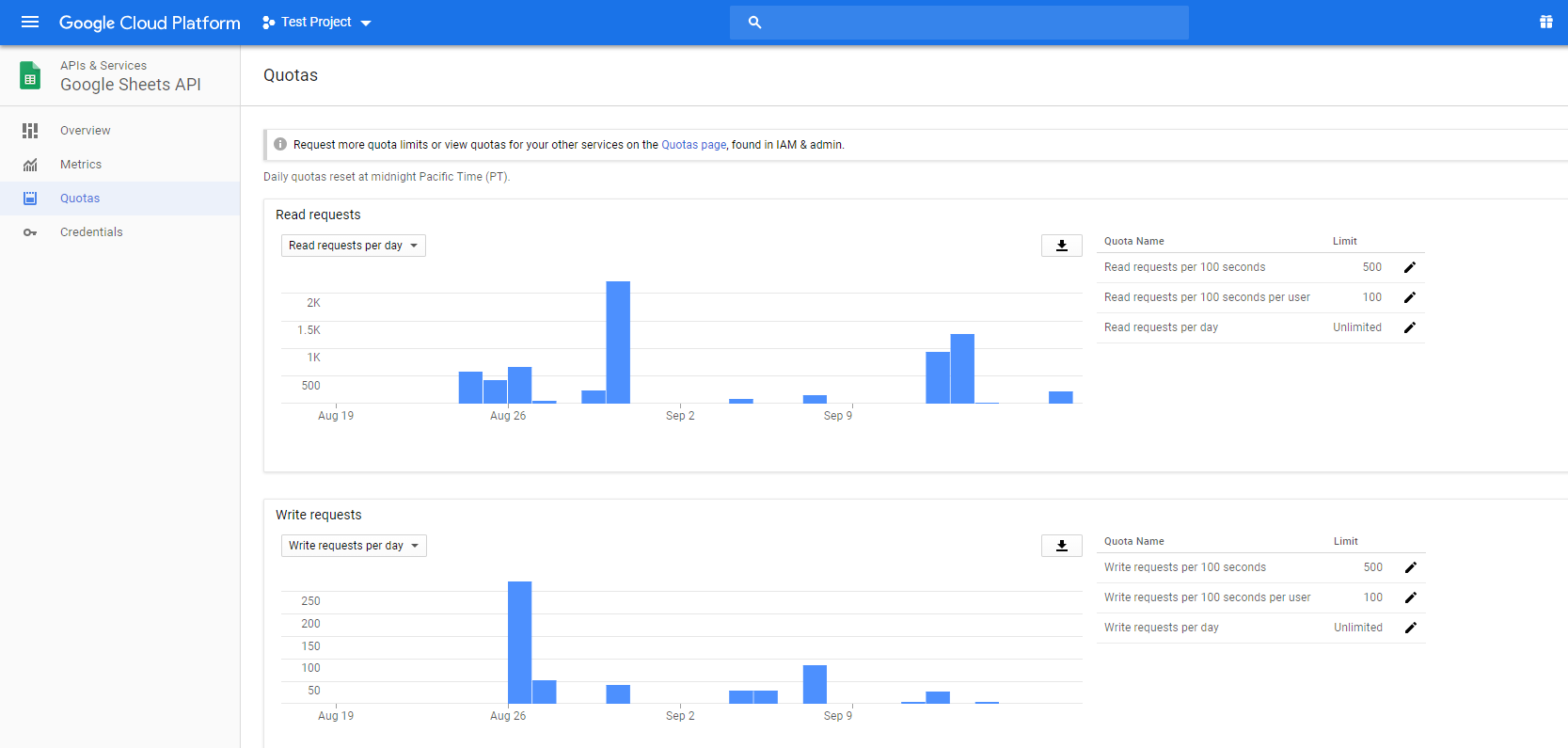This screenshot has width=1568, height=748.
Task: Open the Read requests per day dropdown
Action: [353, 246]
